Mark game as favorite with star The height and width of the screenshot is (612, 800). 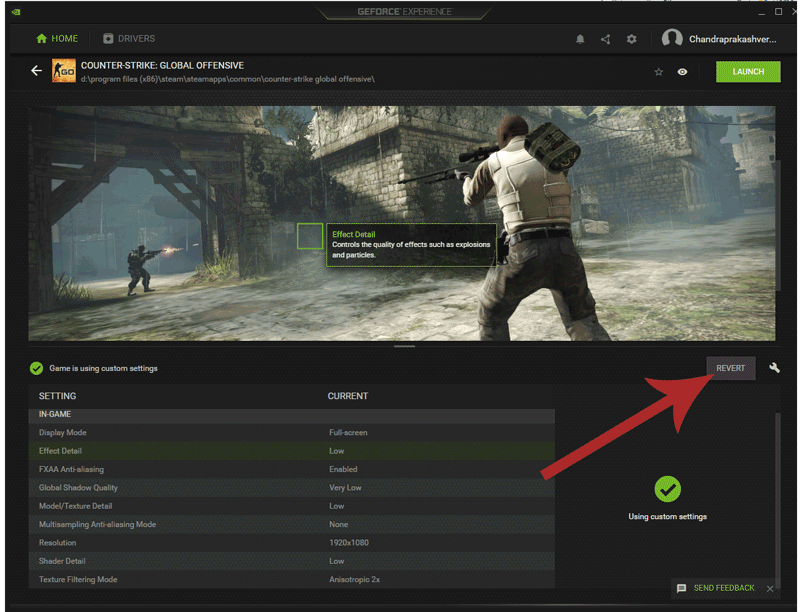659,72
